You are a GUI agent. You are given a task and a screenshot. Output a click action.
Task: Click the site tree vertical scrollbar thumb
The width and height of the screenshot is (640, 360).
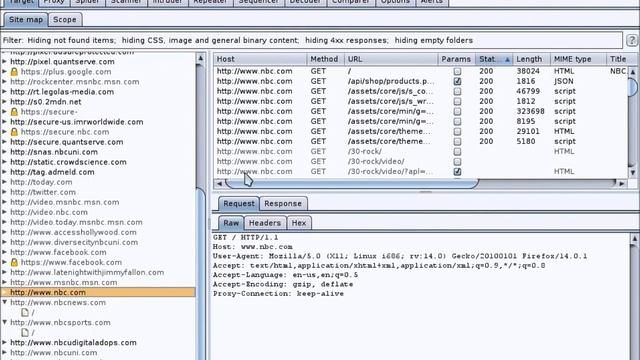[201, 273]
